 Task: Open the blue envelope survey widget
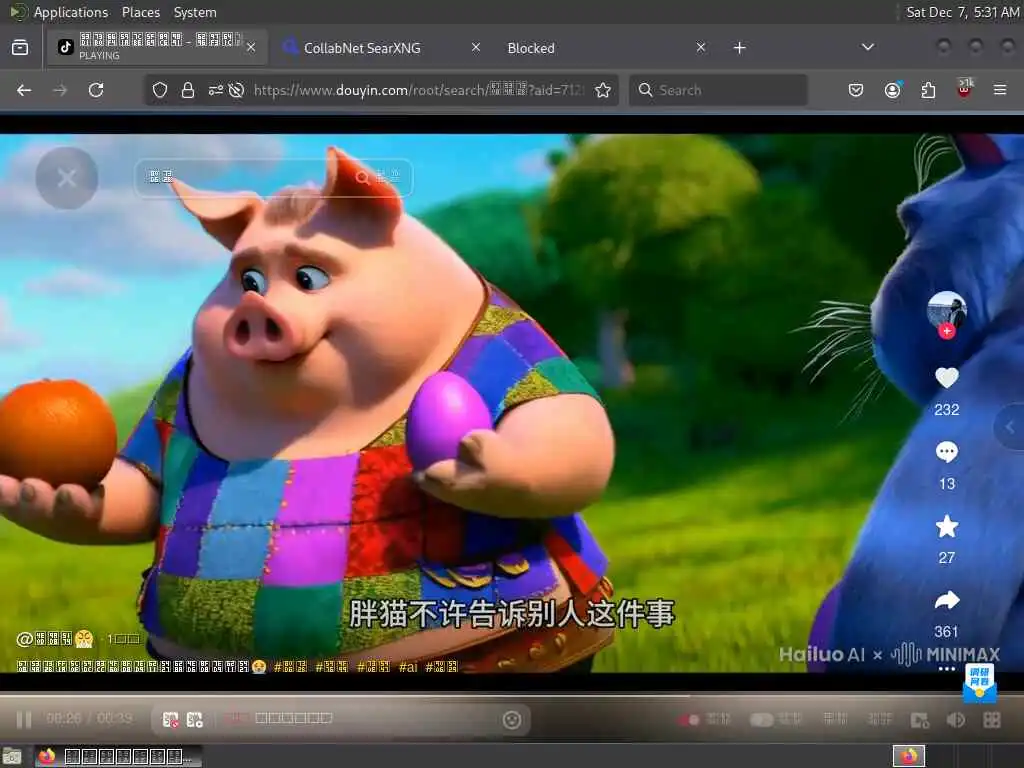point(980,683)
